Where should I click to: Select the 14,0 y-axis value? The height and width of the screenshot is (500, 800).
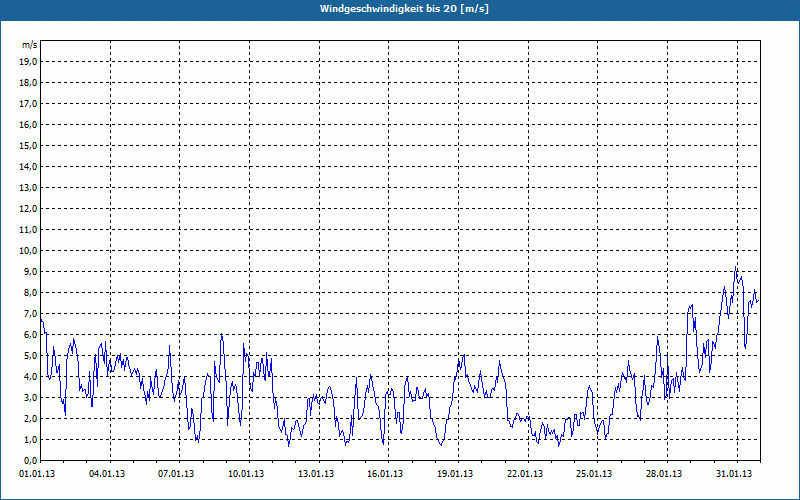pyautogui.click(x=28, y=166)
